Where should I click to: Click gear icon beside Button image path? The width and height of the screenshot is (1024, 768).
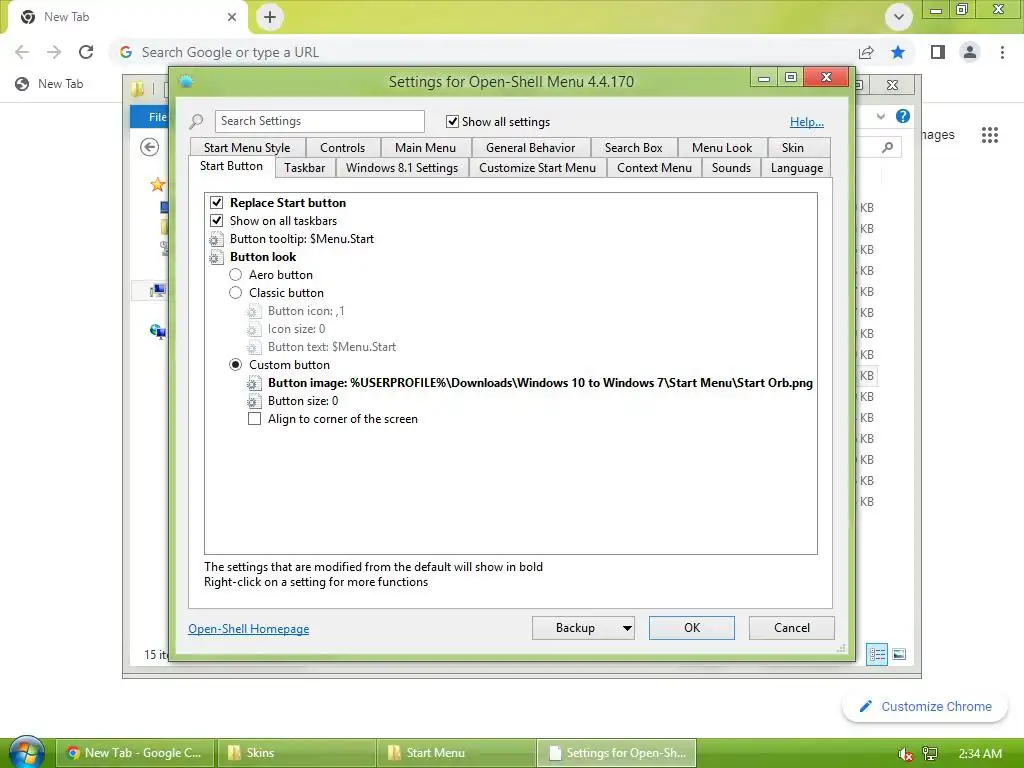pyautogui.click(x=254, y=383)
